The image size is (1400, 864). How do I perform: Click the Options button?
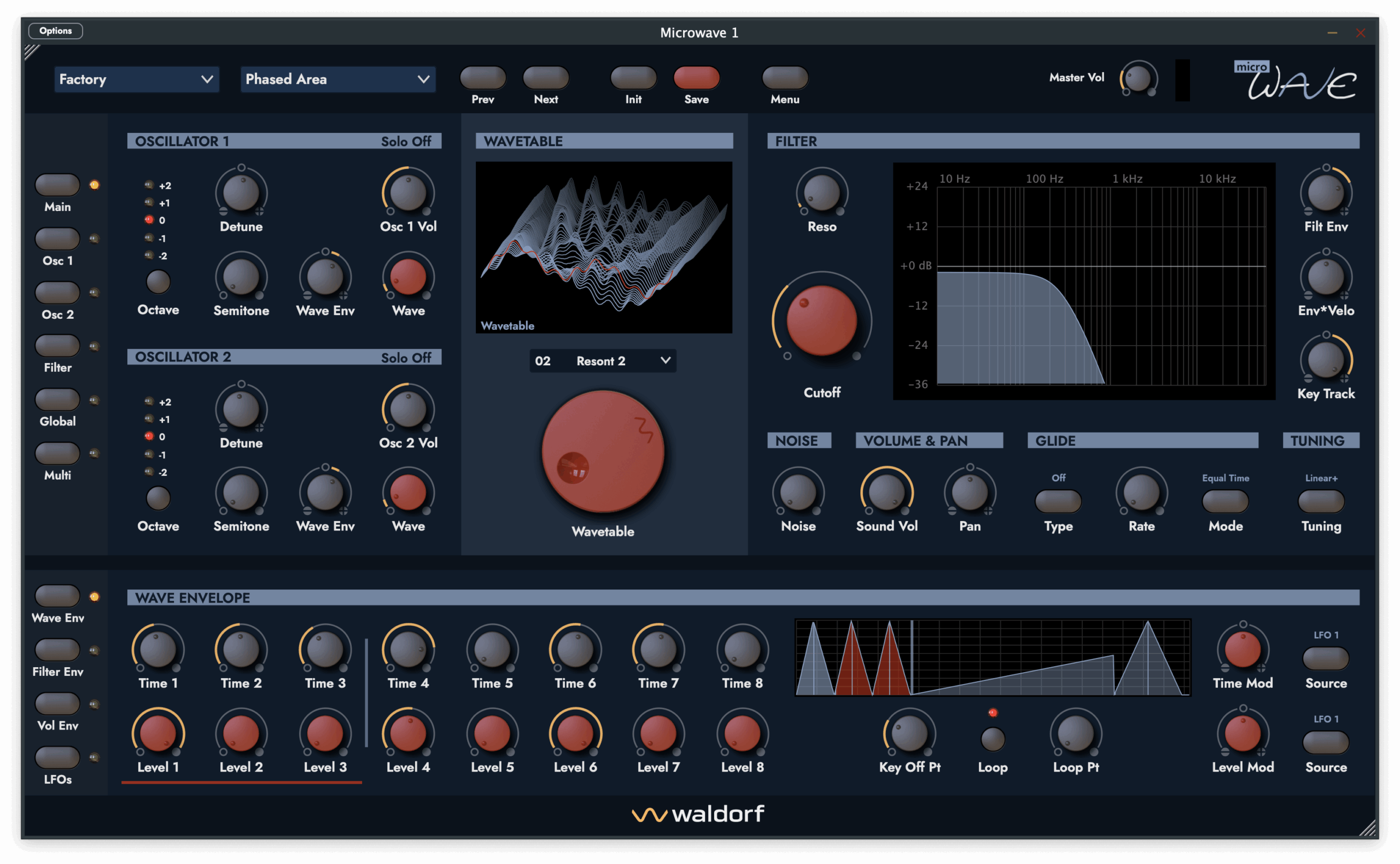(x=55, y=31)
